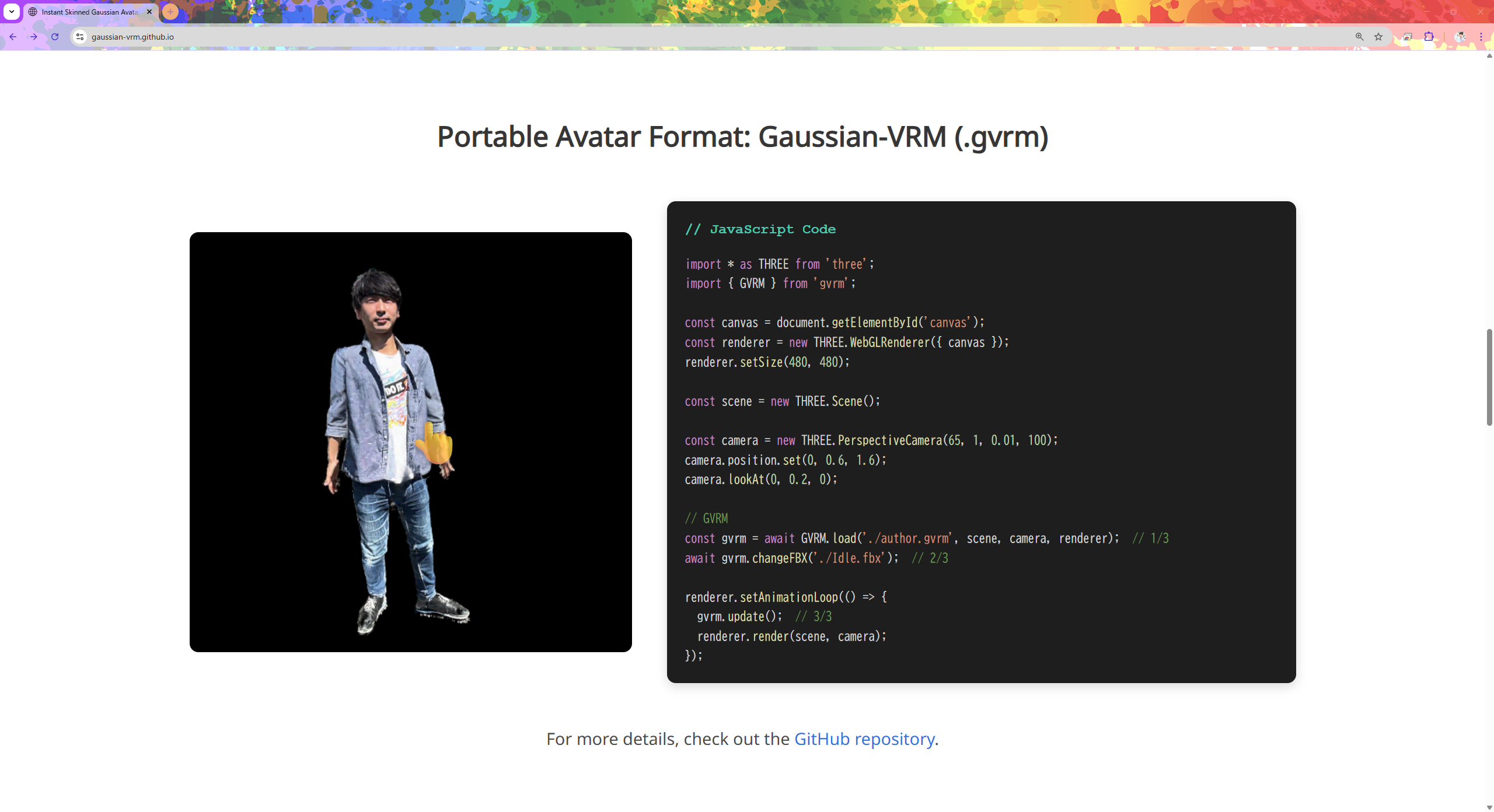Reload the gaussian-vrm.github.io page
This screenshot has height=812, width=1494.
(54, 36)
